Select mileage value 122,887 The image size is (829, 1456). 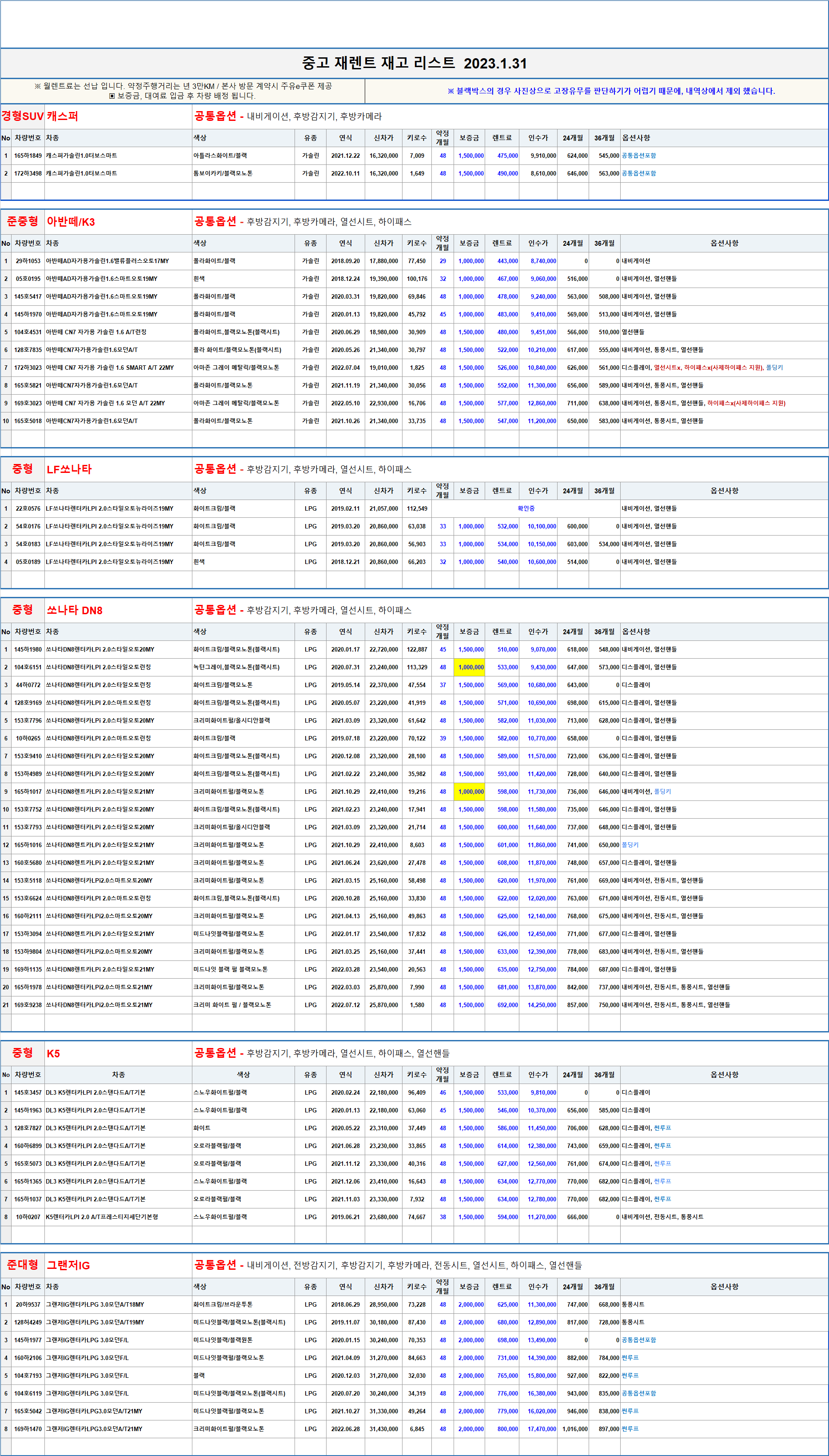[x=417, y=650]
